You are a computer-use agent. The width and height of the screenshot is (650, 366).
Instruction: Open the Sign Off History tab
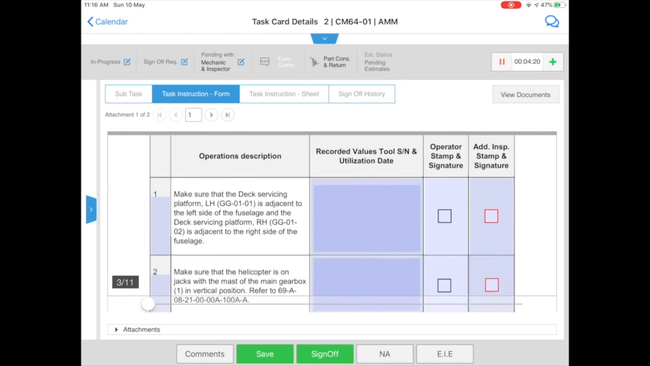[361, 94]
